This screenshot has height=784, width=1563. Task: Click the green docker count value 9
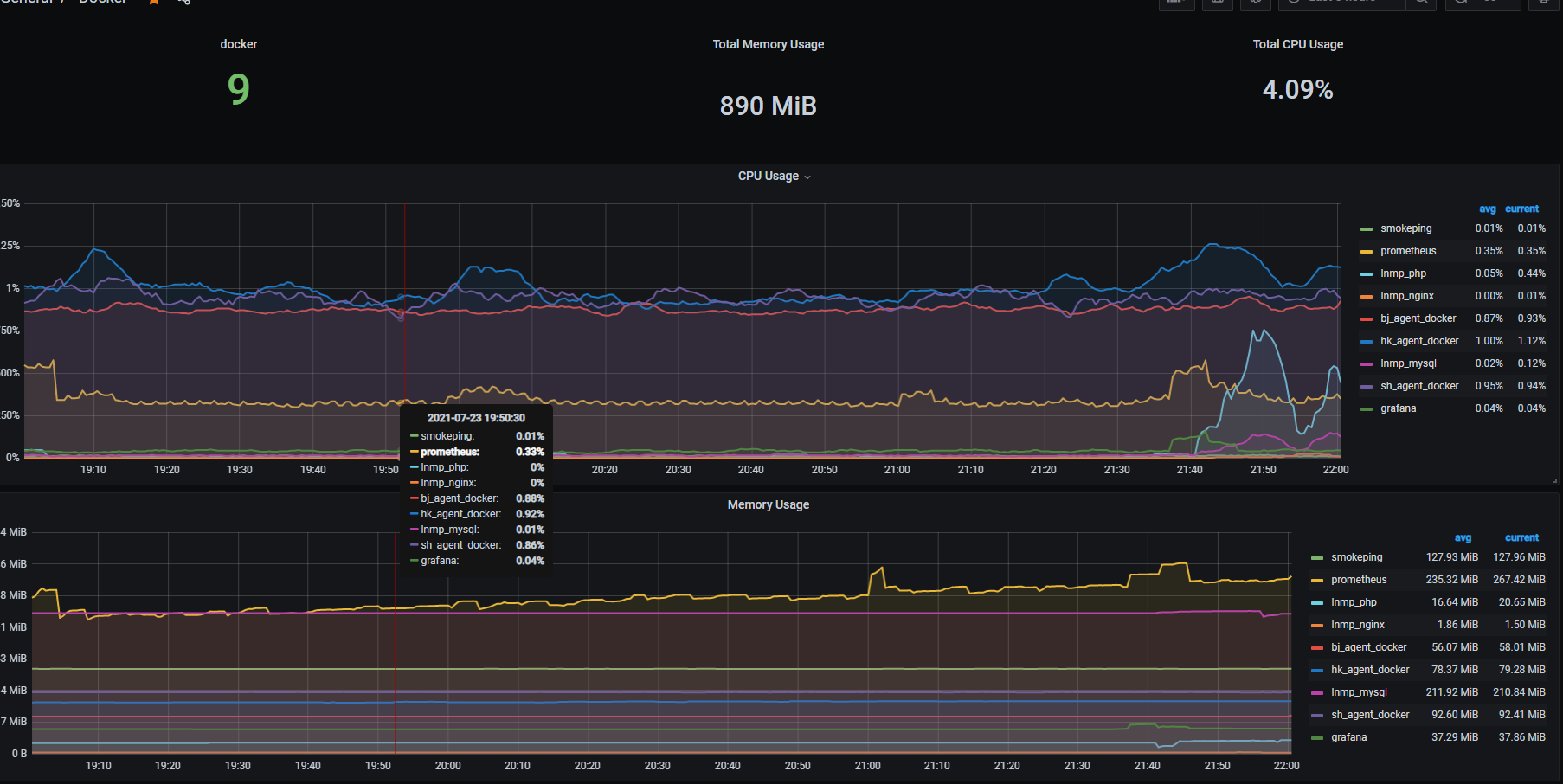point(238,89)
